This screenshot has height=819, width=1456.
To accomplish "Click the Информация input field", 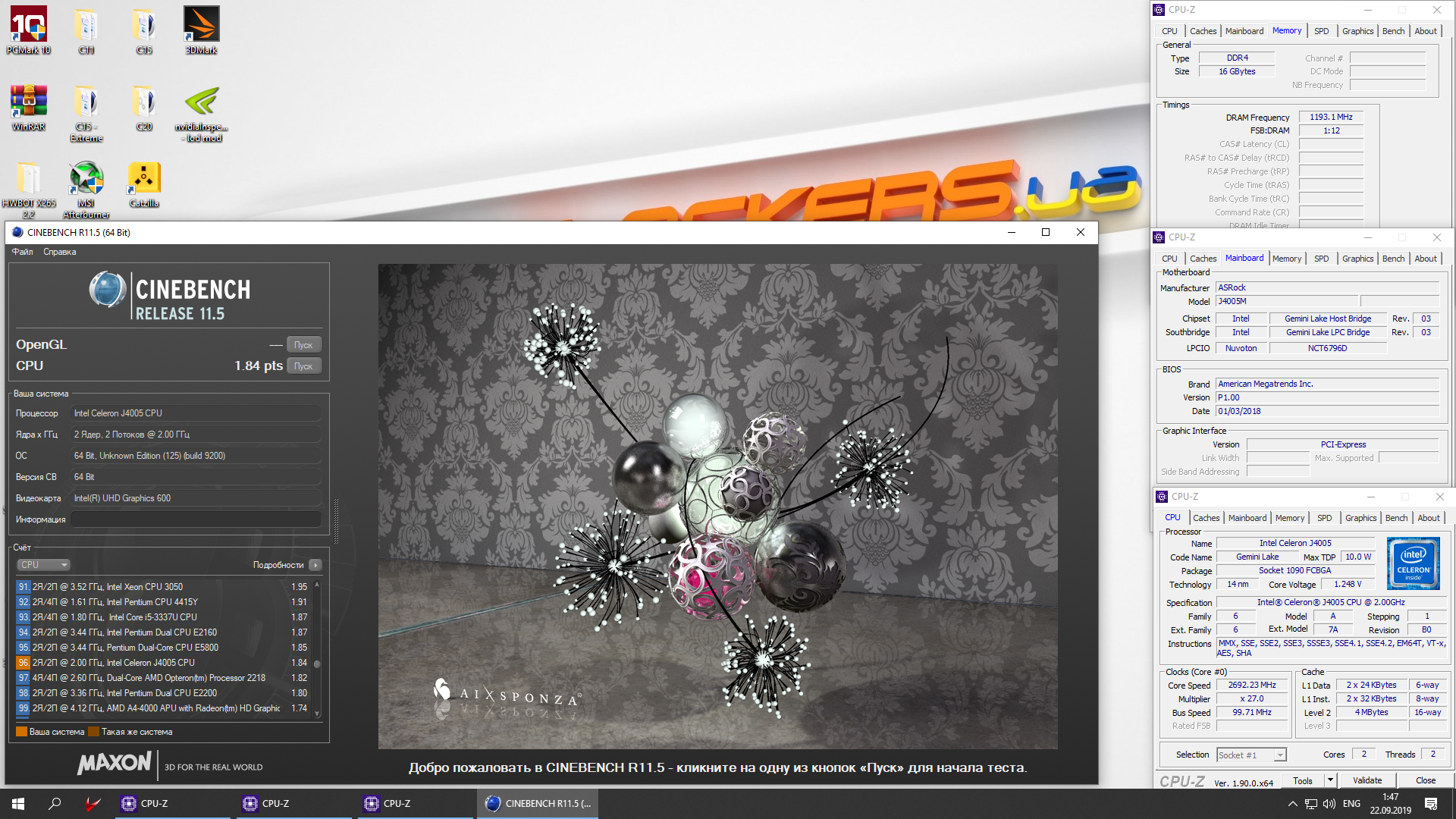I will [196, 519].
